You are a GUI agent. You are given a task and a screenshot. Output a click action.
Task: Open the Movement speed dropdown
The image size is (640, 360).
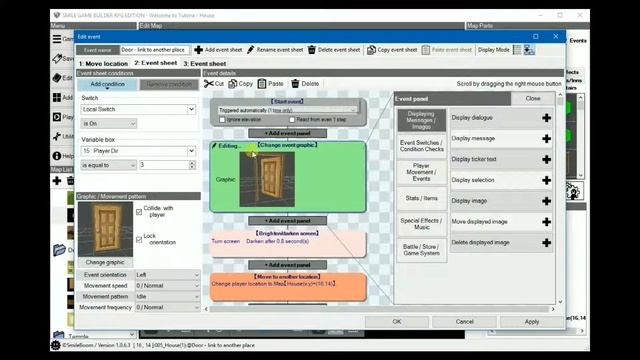click(x=167, y=286)
